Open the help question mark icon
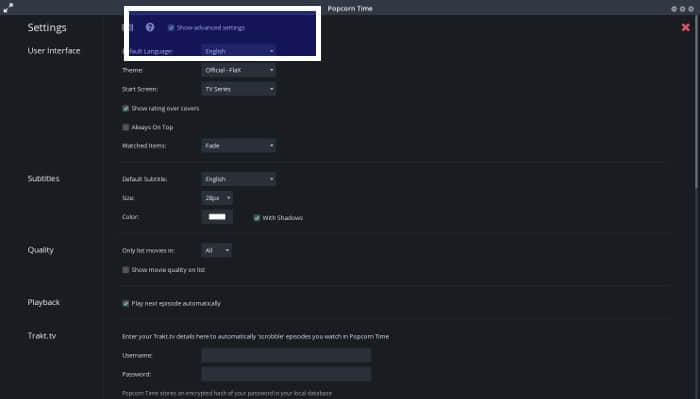Screen dimensions: 700x399 150,27
